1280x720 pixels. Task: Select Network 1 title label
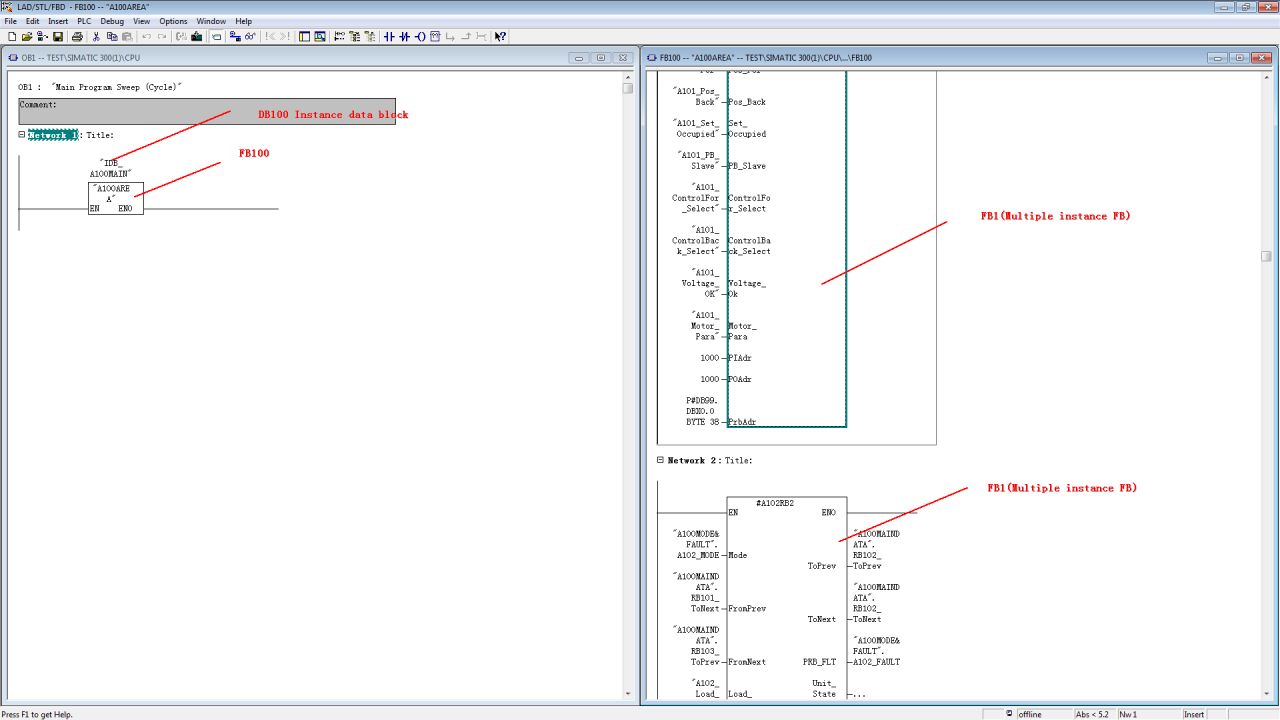(x=53, y=134)
